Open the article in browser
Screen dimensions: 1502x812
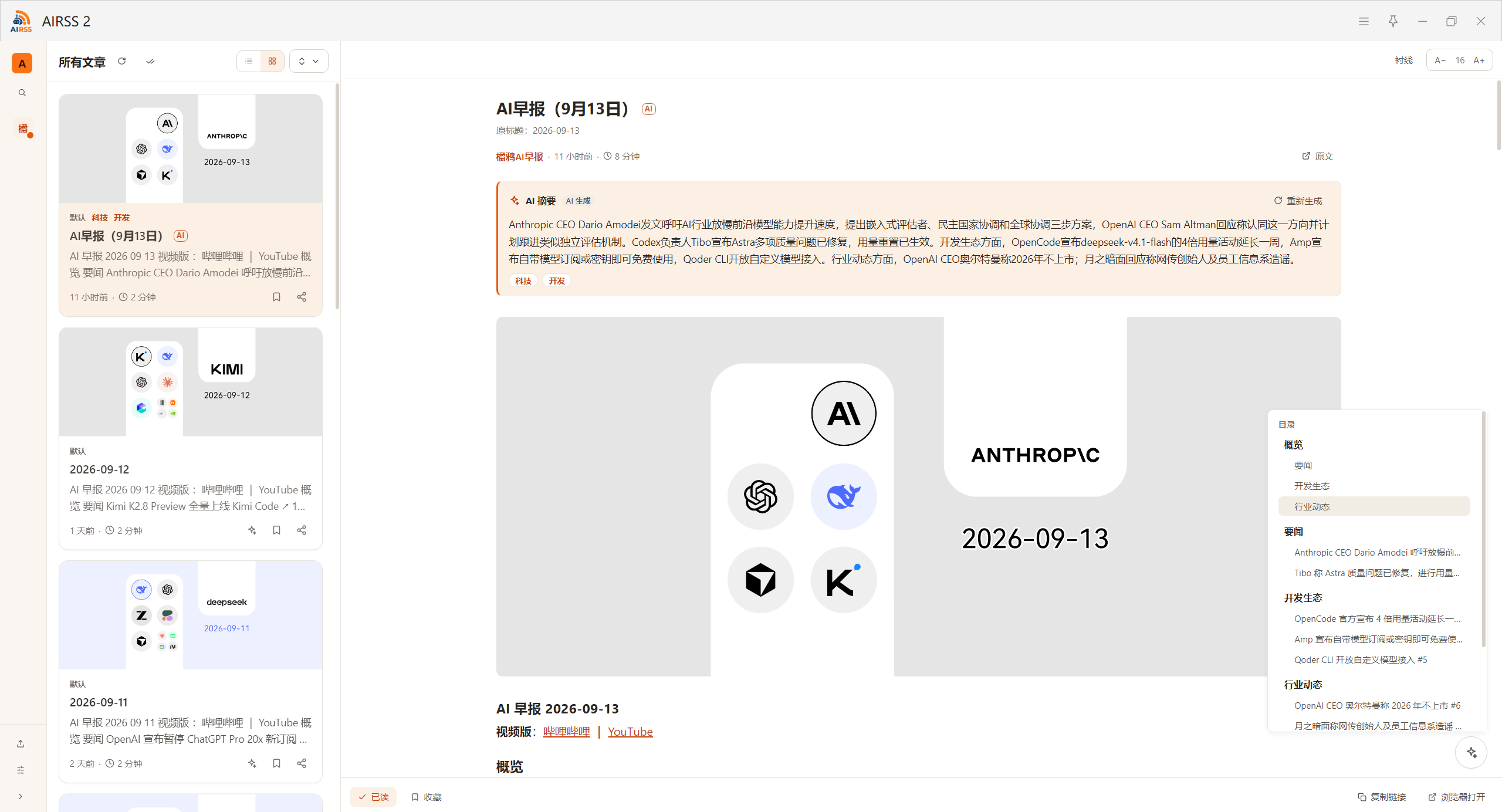(1457, 797)
